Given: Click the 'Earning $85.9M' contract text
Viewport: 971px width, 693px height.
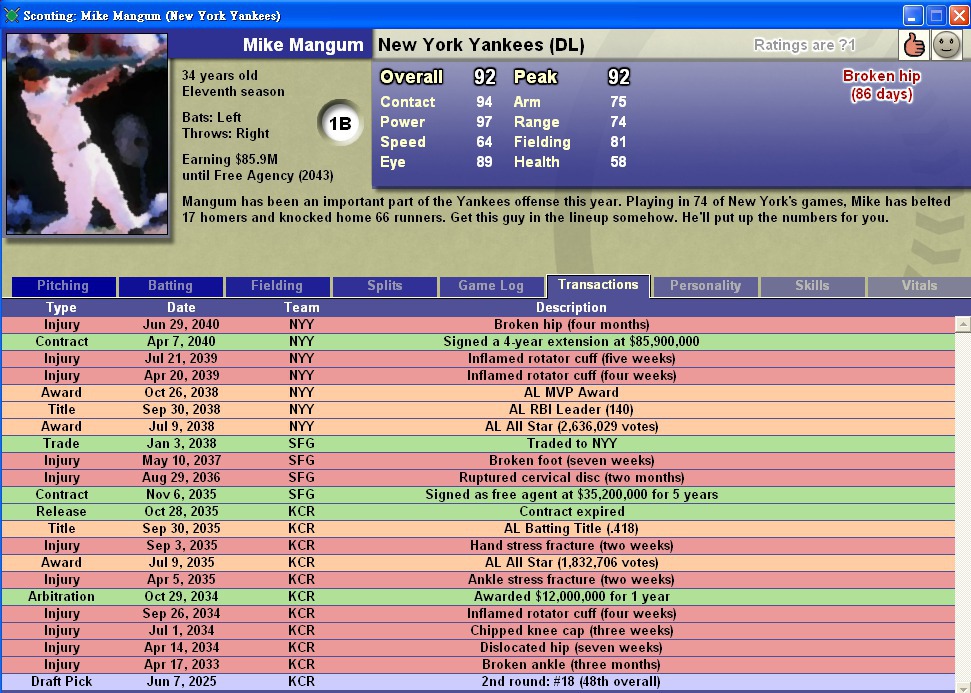Looking at the screenshot, I should tap(230, 160).
